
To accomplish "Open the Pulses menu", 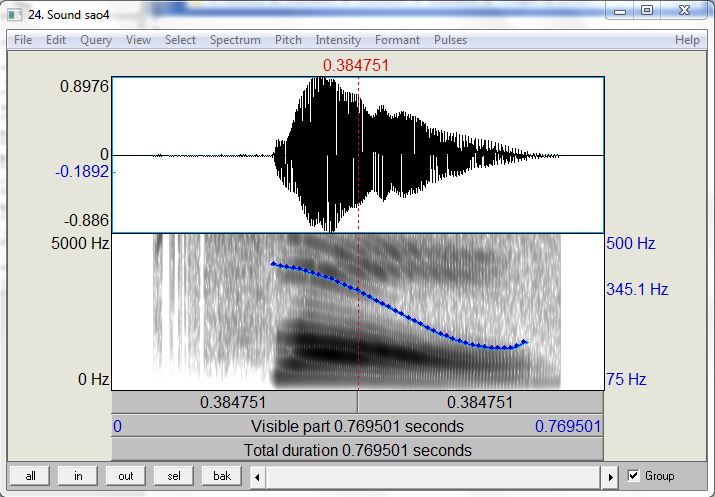I will (x=450, y=40).
